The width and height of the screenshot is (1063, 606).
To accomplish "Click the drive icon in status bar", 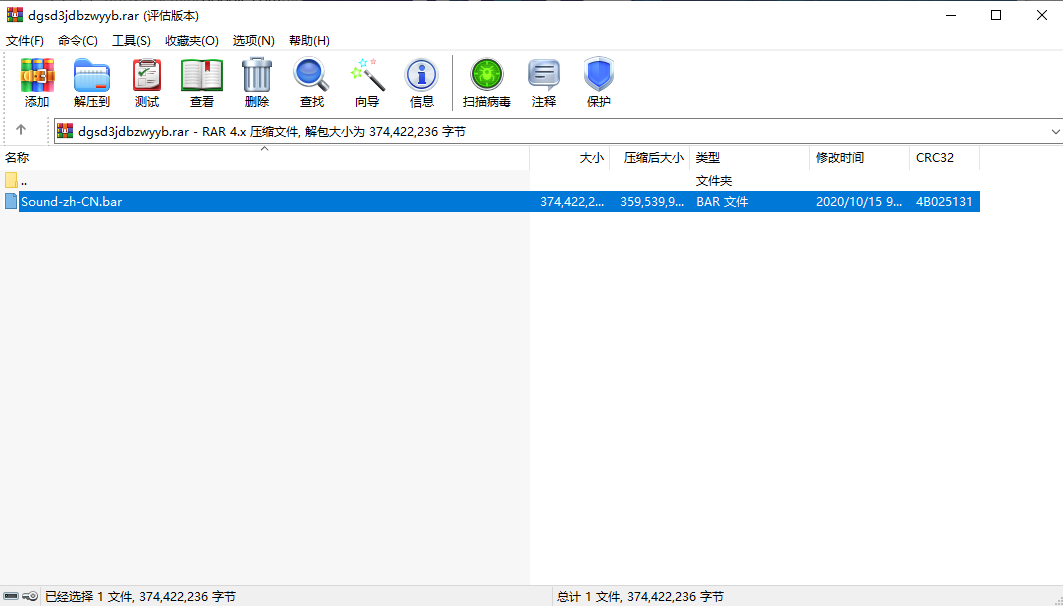I will [x=12, y=597].
